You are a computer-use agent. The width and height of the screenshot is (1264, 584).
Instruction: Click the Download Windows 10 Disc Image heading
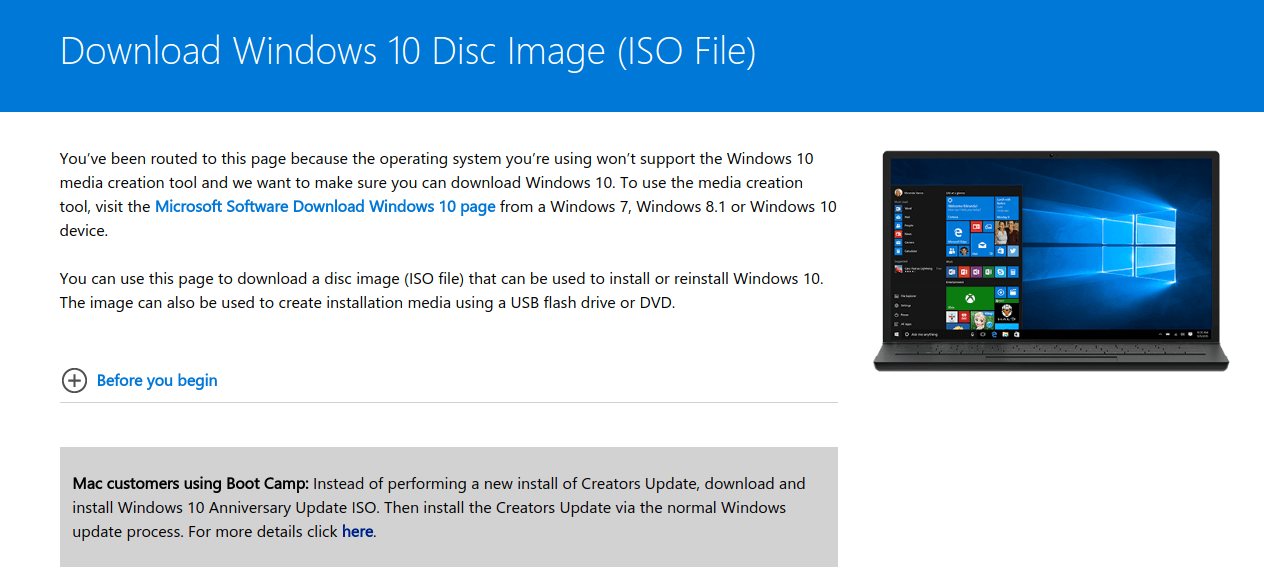[408, 52]
